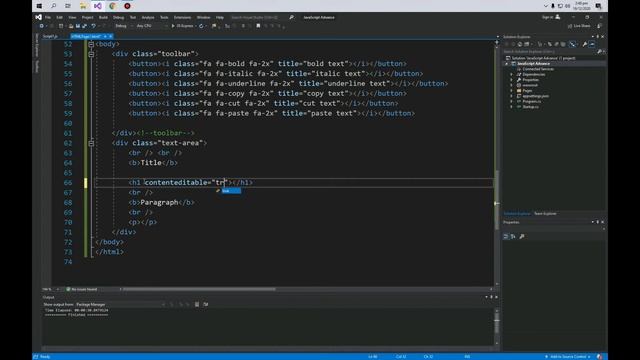This screenshot has width=640, height=360.
Task: Click the Clear All output icon
Action: (197, 304)
